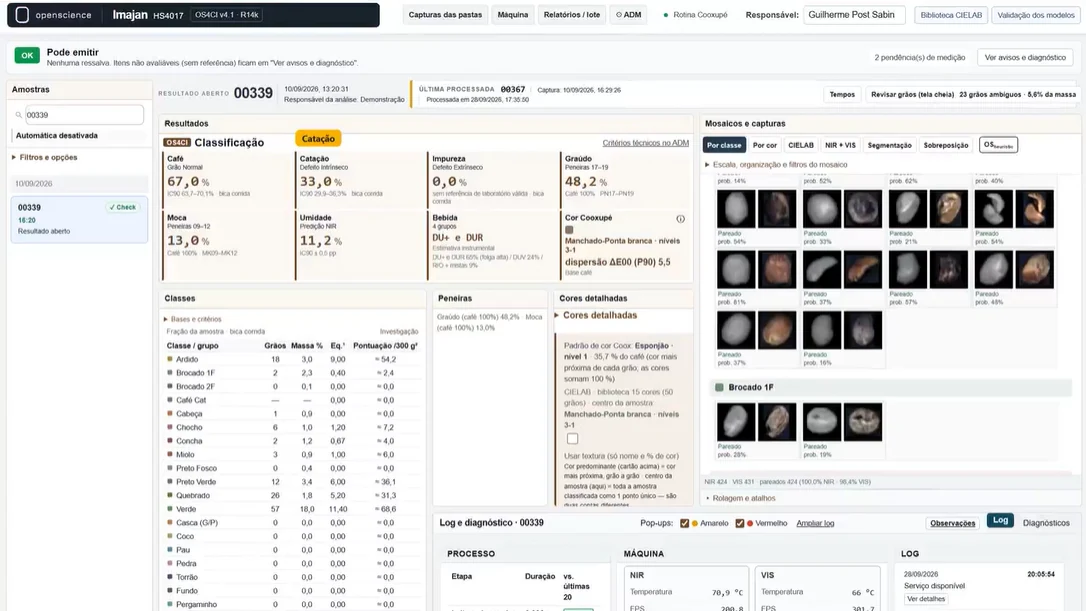The width and height of the screenshot is (1086, 611).
Task: Open color grain thumbnail labeled prob. 48%
Action: pyautogui.click(x=1035, y=269)
